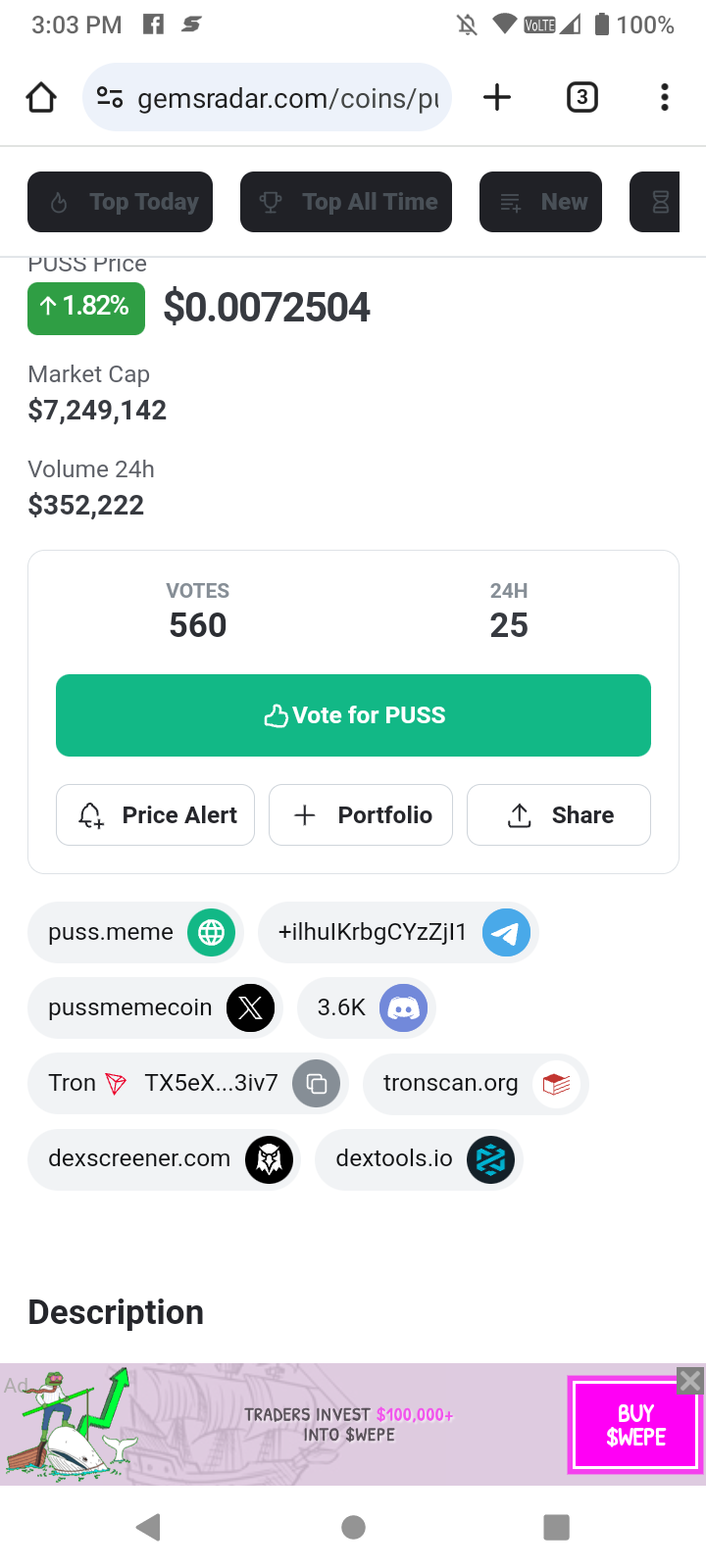Image resolution: width=706 pixels, height=1568 pixels.
Task: Open pussmemecoin X profile
Action: click(x=155, y=1008)
